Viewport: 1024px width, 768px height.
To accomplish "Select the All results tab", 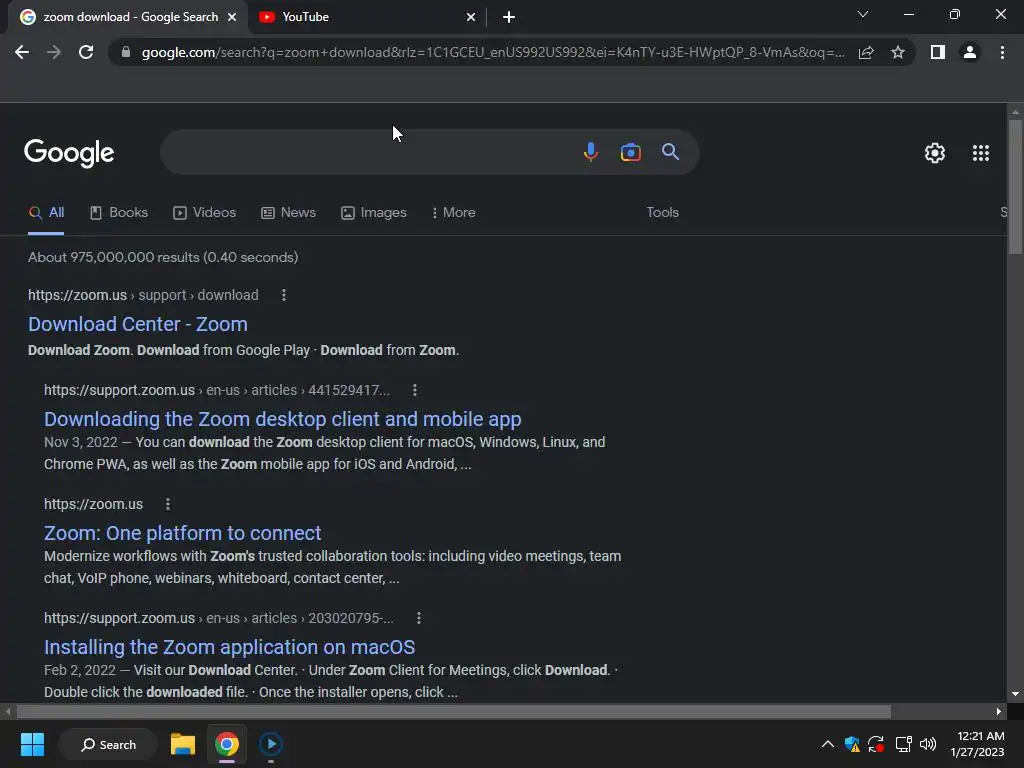I will 46,213.
